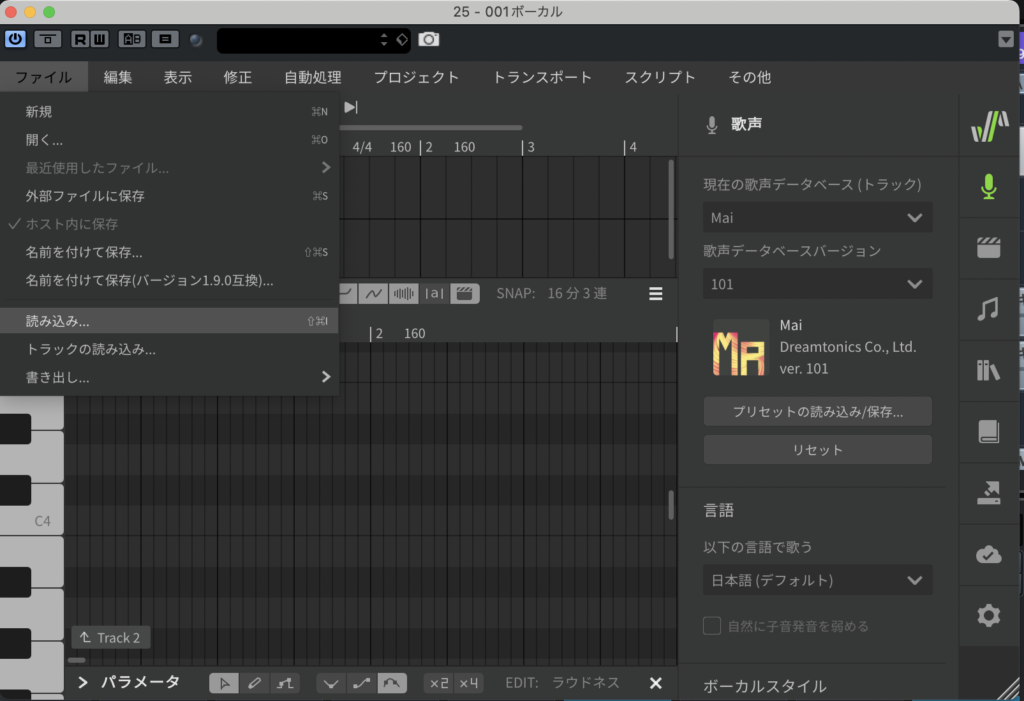Open the voice database version 101 dropdown

coord(817,284)
